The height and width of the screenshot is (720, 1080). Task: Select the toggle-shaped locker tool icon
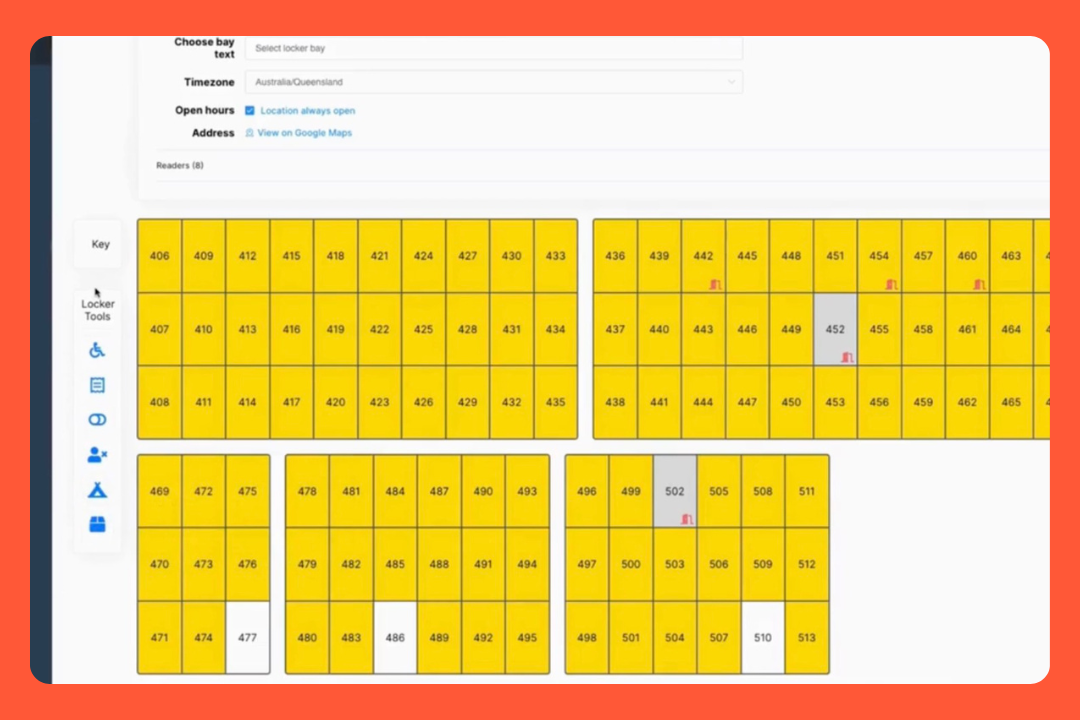click(97, 420)
